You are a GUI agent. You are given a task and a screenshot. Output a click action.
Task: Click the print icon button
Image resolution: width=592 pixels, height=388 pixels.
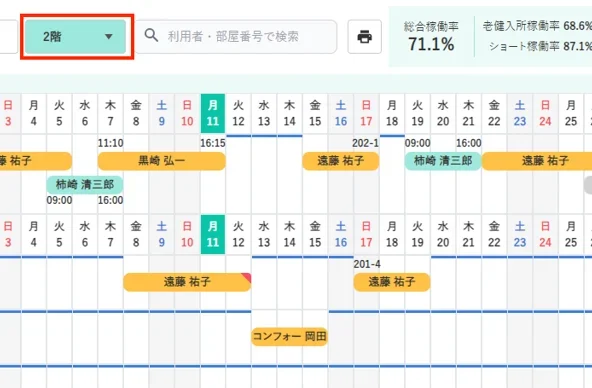[364, 37]
